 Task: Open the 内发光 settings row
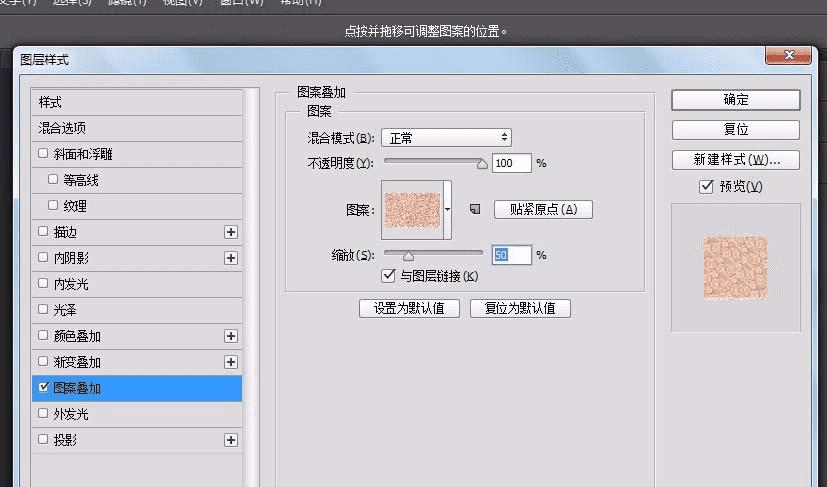(x=137, y=284)
